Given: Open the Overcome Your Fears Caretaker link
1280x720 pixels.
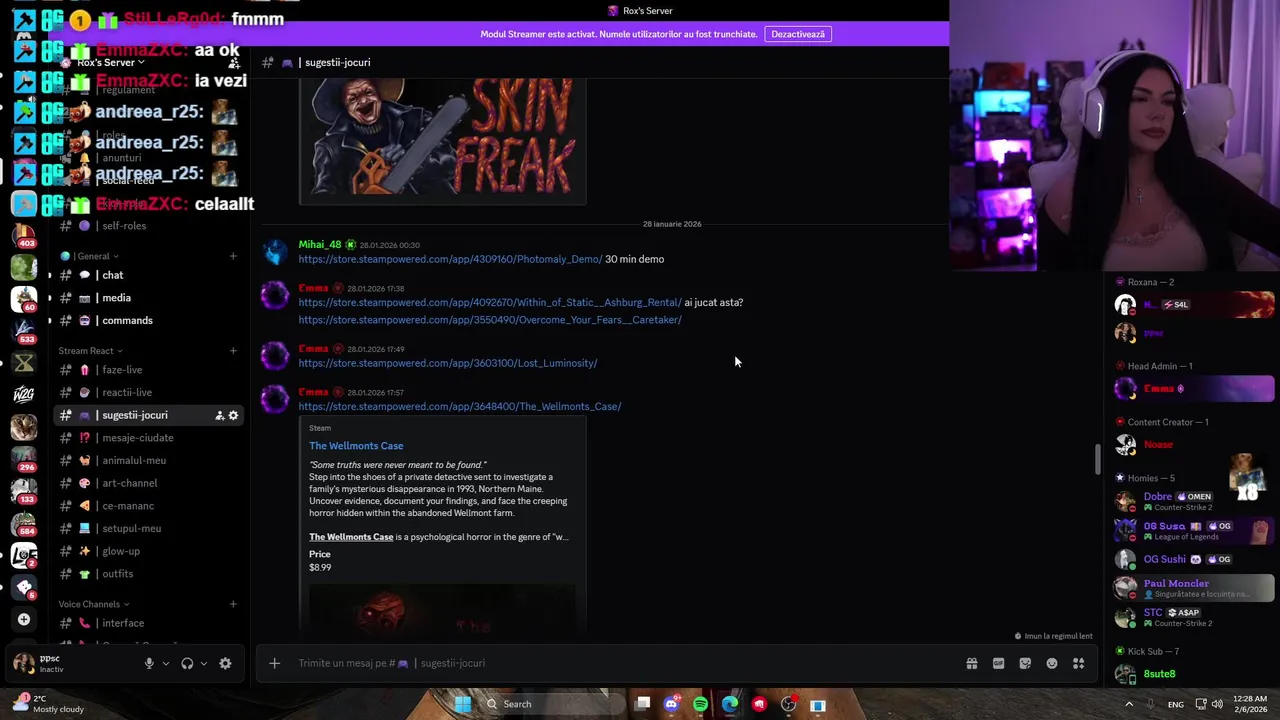Looking at the screenshot, I should coord(490,320).
